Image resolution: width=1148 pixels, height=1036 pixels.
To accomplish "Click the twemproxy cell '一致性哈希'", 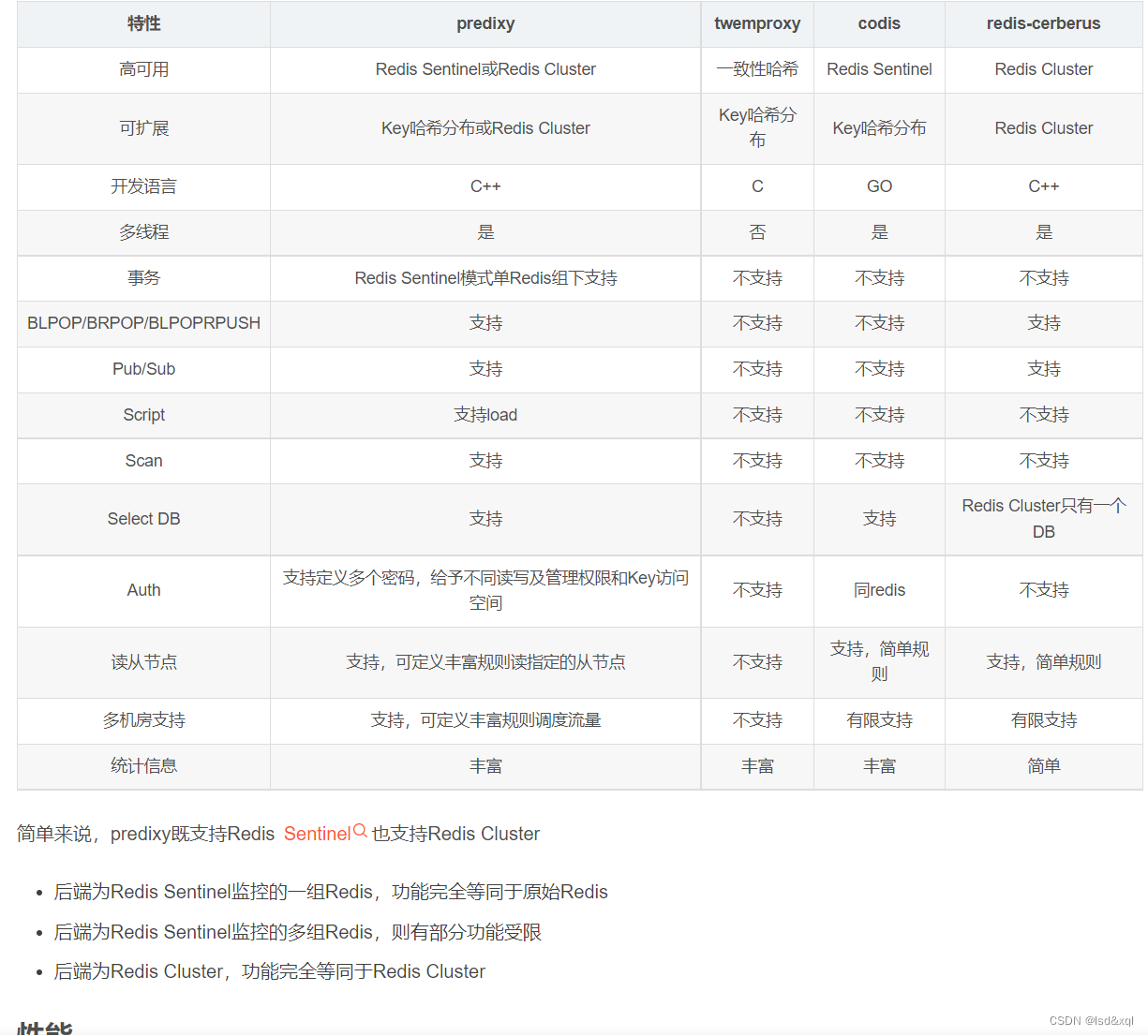I will pos(757,69).
